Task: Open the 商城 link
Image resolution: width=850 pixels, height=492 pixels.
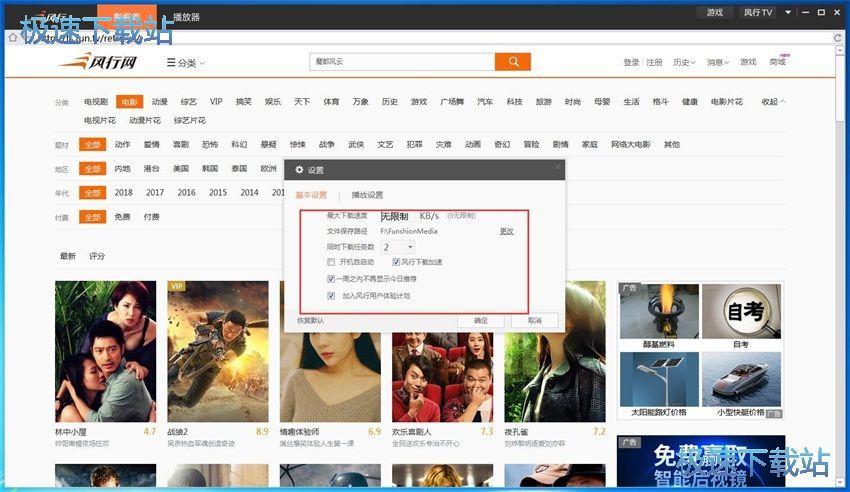Action: coord(778,62)
